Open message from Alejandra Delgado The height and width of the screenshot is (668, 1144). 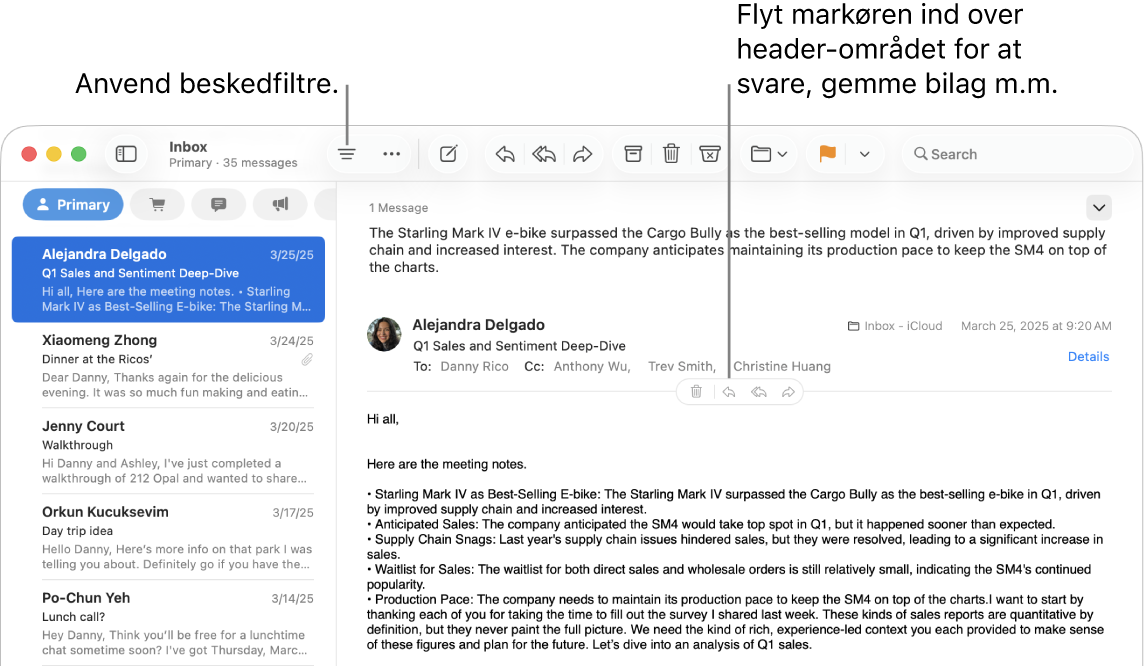pyautogui.click(x=169, y=279)
